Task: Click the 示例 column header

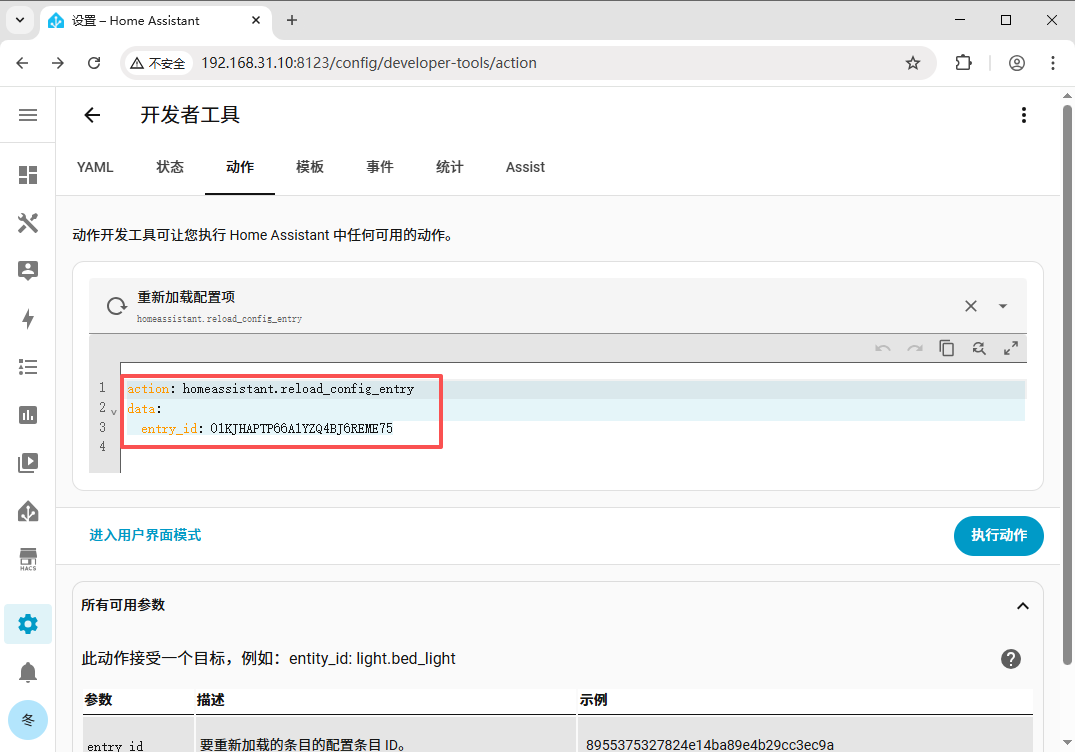Action: point(593,700)
